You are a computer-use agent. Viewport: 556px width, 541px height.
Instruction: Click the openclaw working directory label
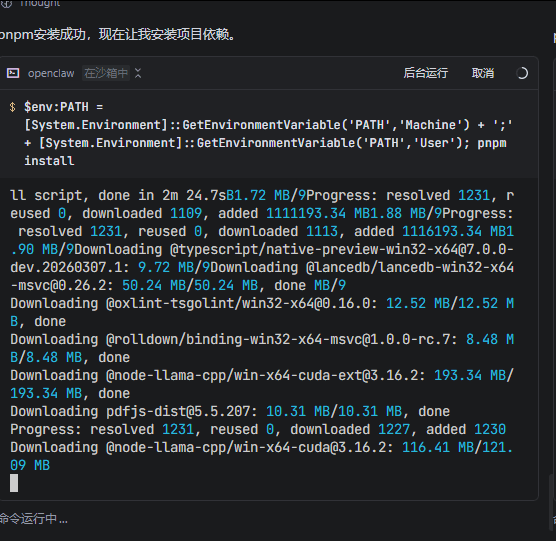coord(51,73)
